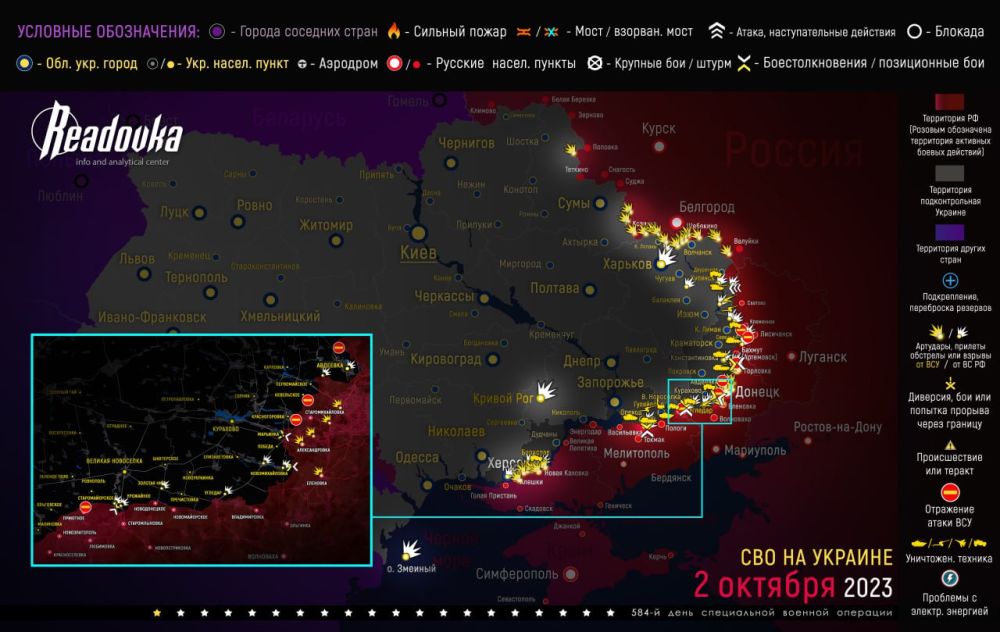This screenshot has height=632, width=1000.
Task: Click the 'Киев' city label
Action: [x=417, y=253]
